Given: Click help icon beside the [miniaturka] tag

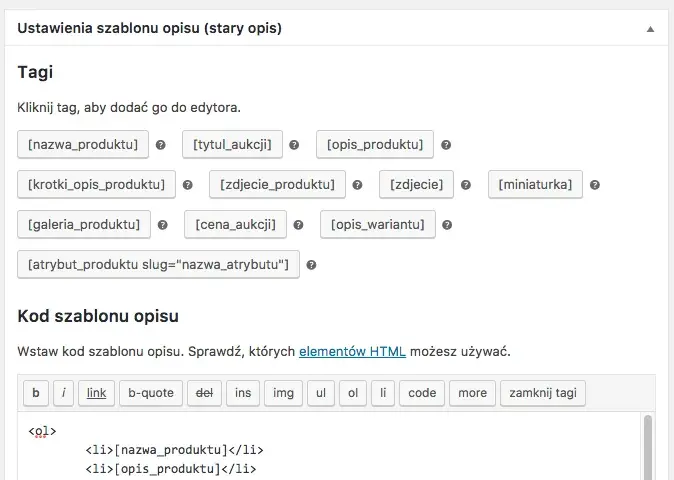Looking at the screenshot, I should coord(594,185).
